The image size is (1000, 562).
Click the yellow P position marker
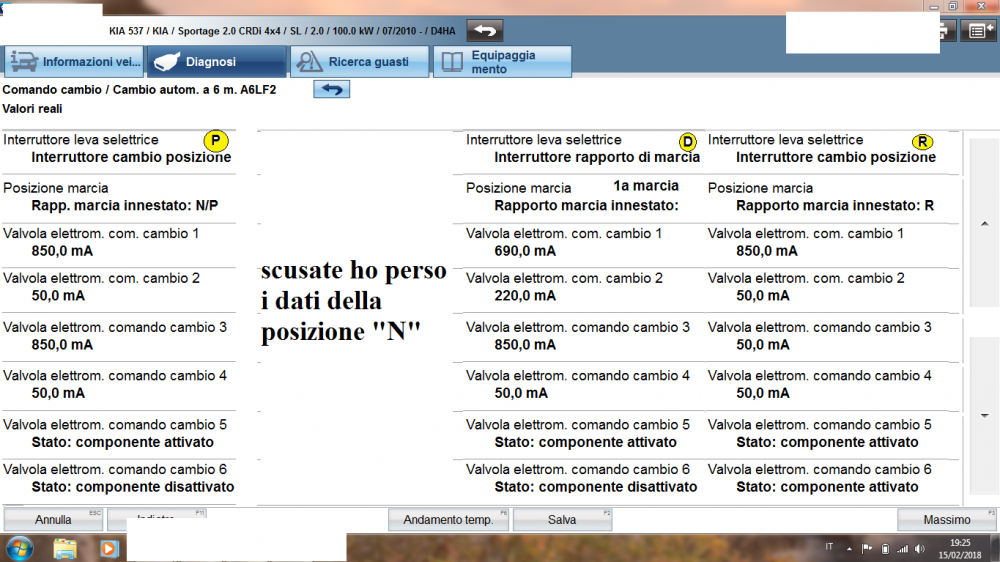216,140
